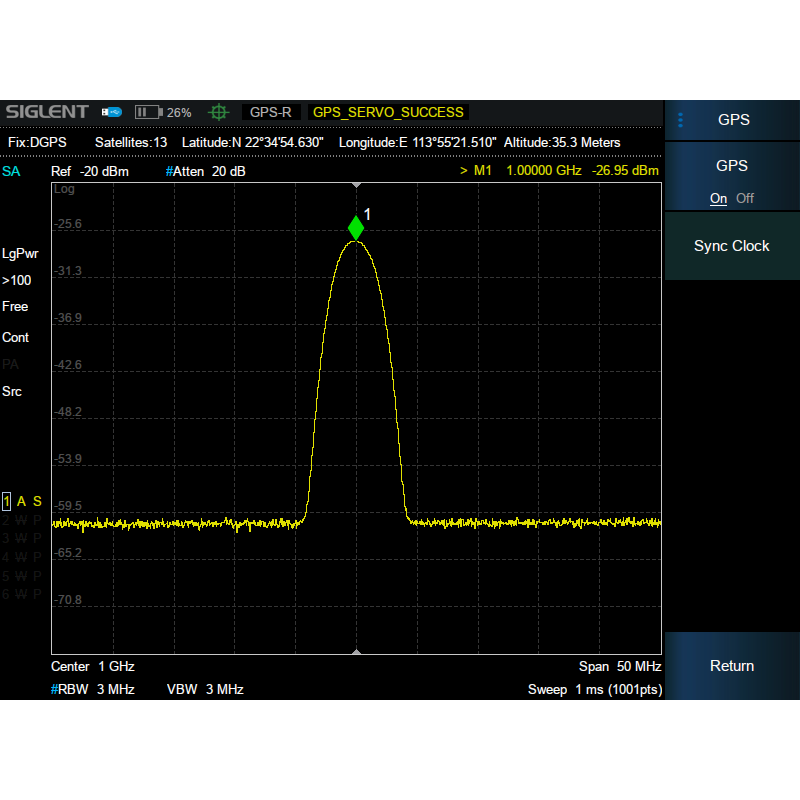
Task: Click the bottom center-frequency triangle marker
Action: coord(356,651)
